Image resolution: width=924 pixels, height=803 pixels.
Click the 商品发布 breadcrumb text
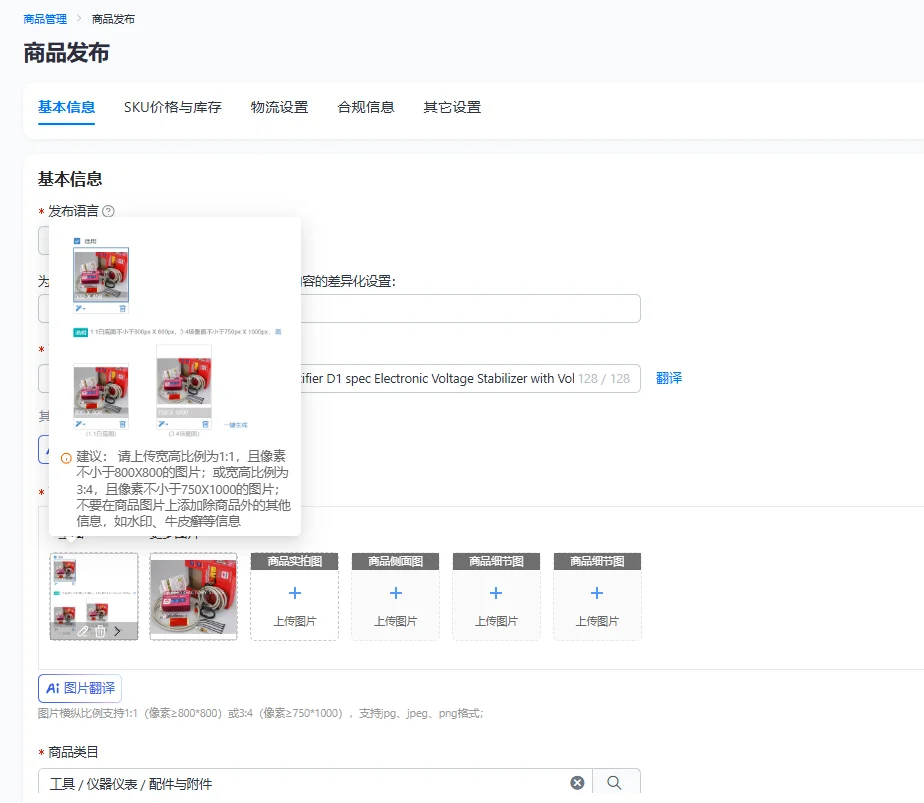pos(113,19)
